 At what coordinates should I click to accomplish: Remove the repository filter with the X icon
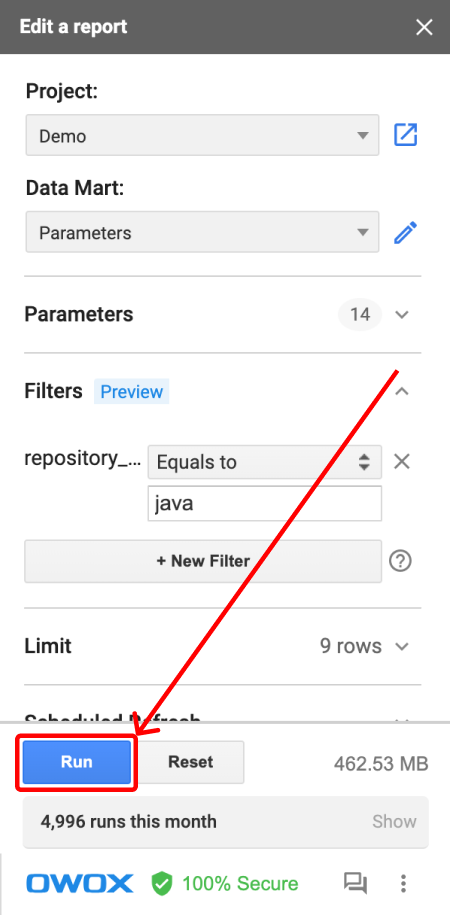coord(402,462)
